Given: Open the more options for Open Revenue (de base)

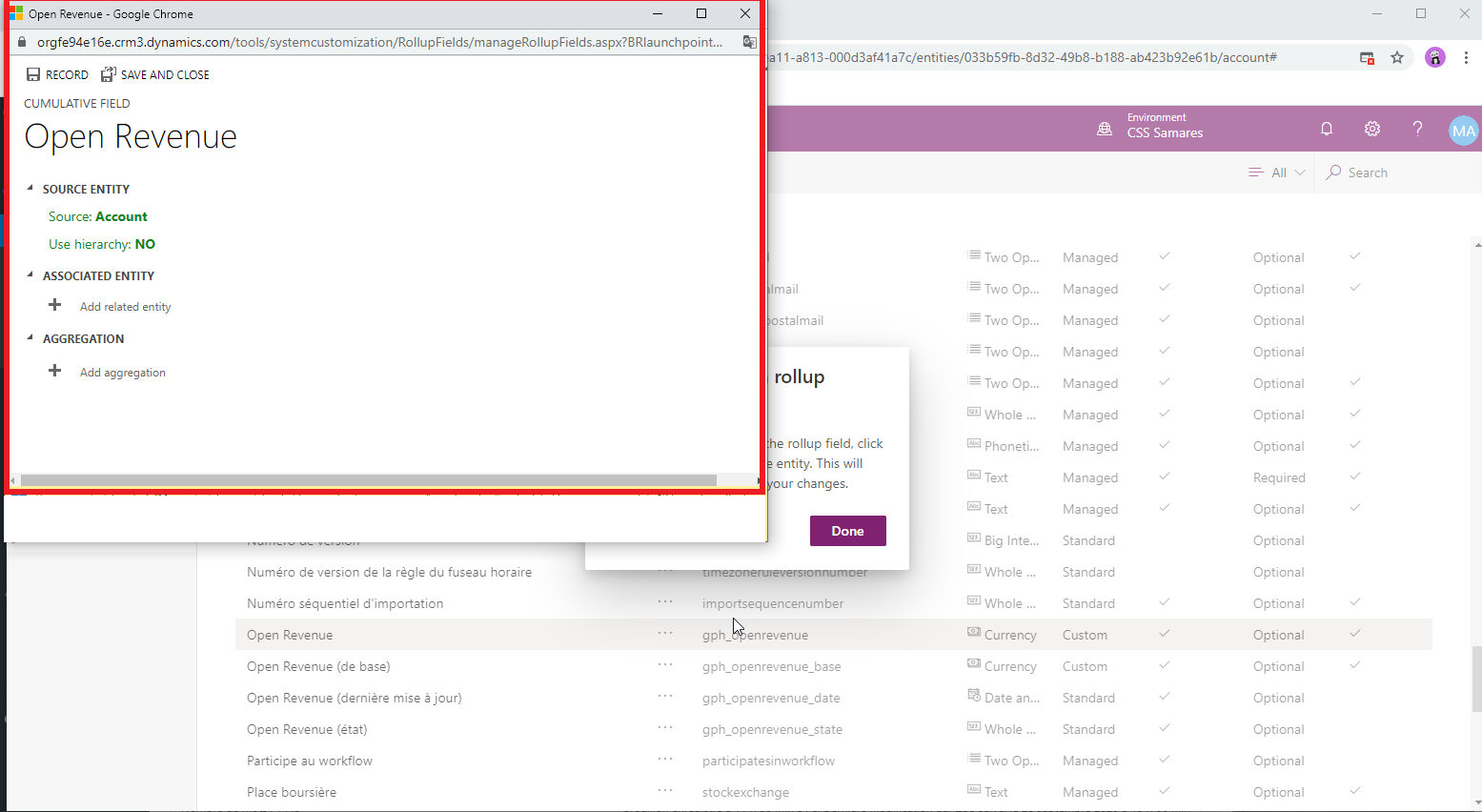Looking at the screenshot, I should [x=665, y=665].
